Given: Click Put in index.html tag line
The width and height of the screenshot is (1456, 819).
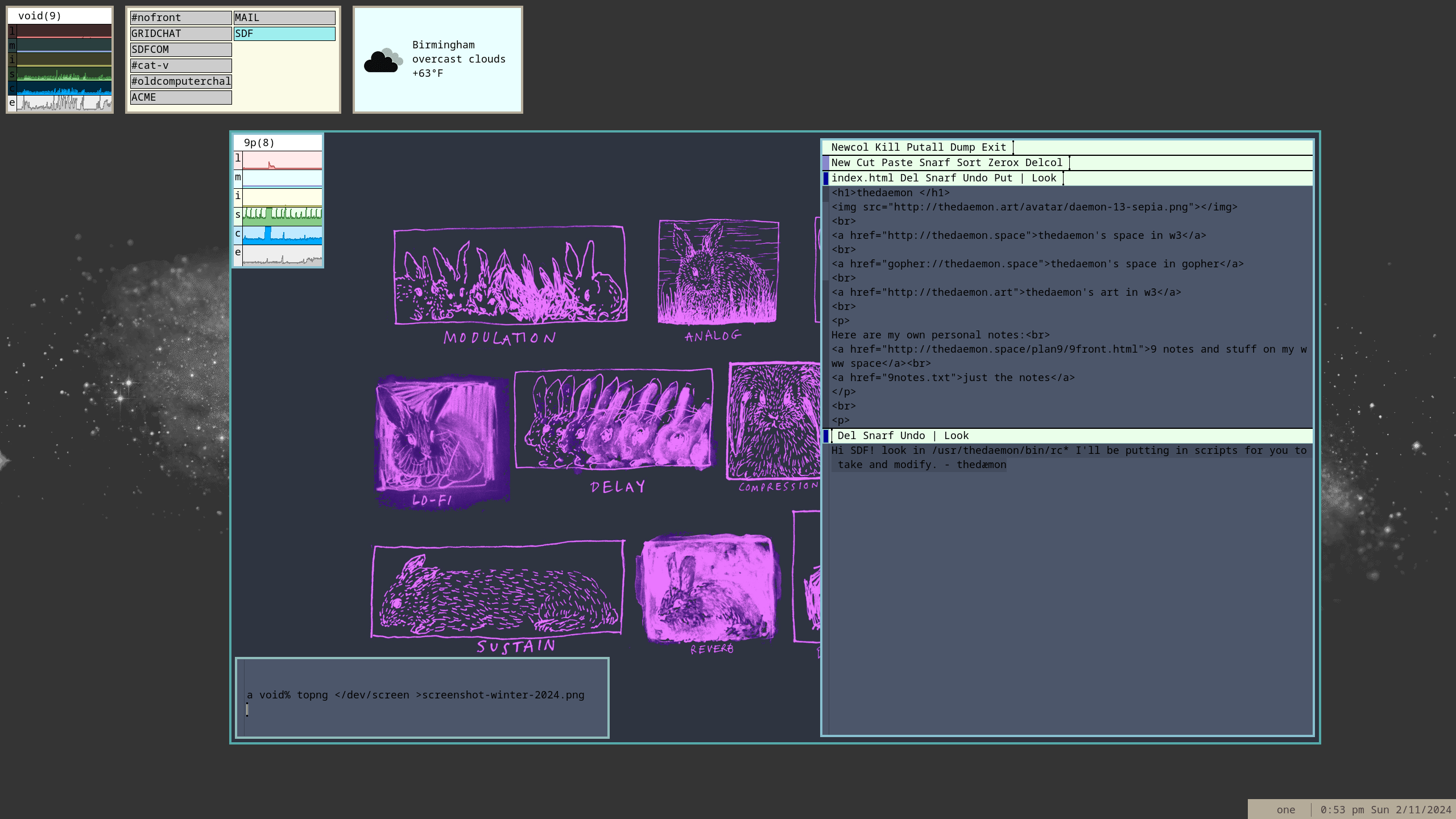Looking at the screenshot, I should (x=1003, y=179).
